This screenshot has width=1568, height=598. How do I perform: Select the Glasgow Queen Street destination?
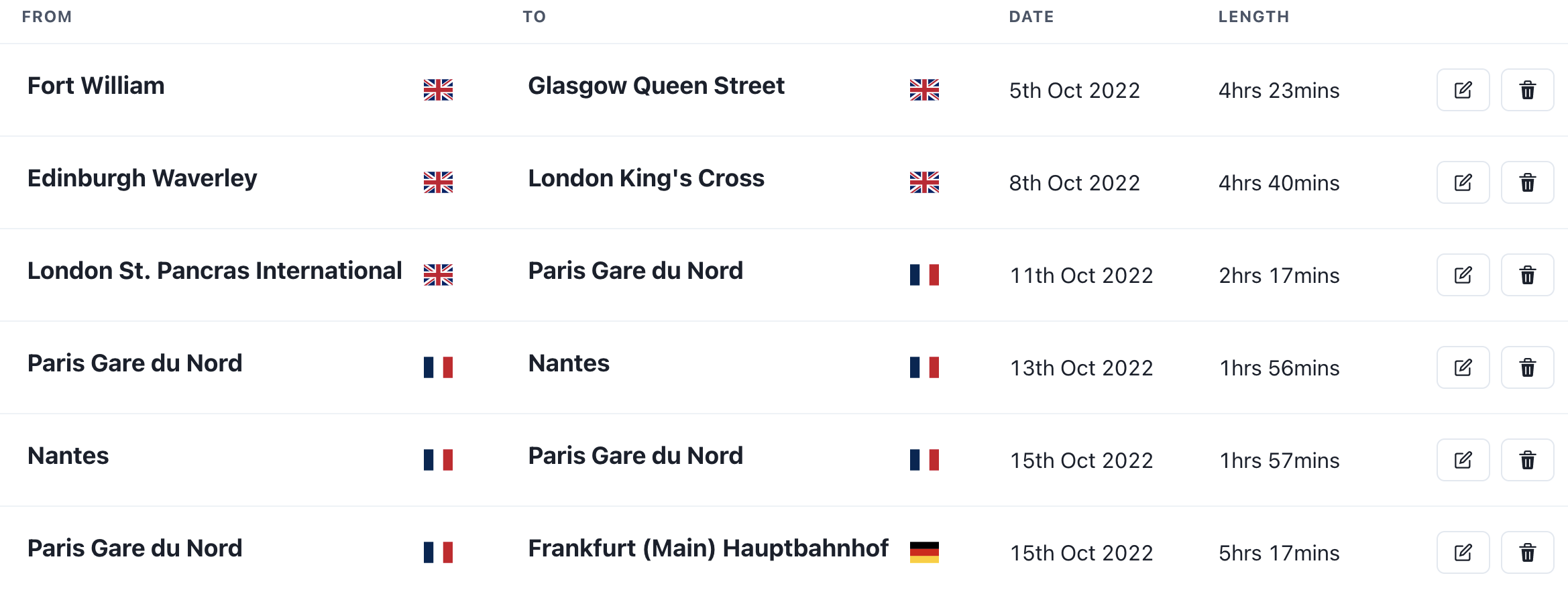pos(656,86)
